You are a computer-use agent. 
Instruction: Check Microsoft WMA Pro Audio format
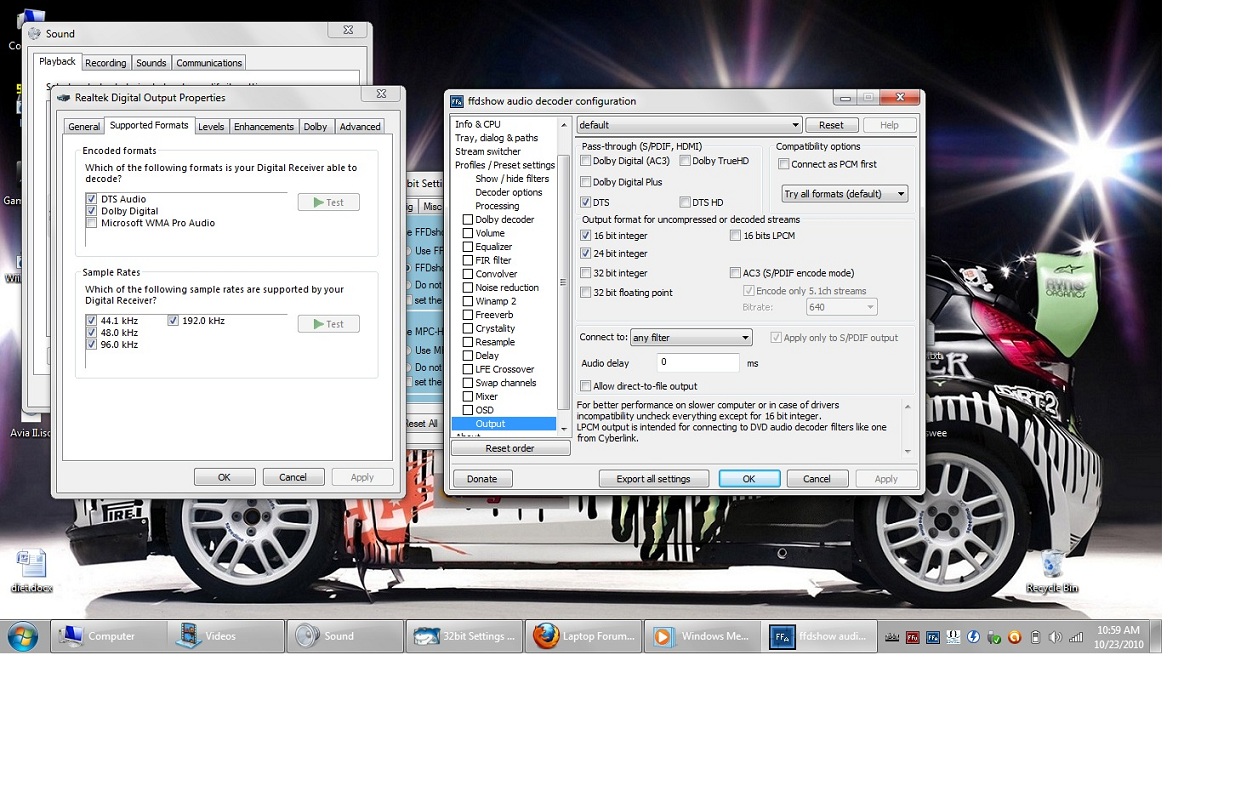tap(92, 223)
